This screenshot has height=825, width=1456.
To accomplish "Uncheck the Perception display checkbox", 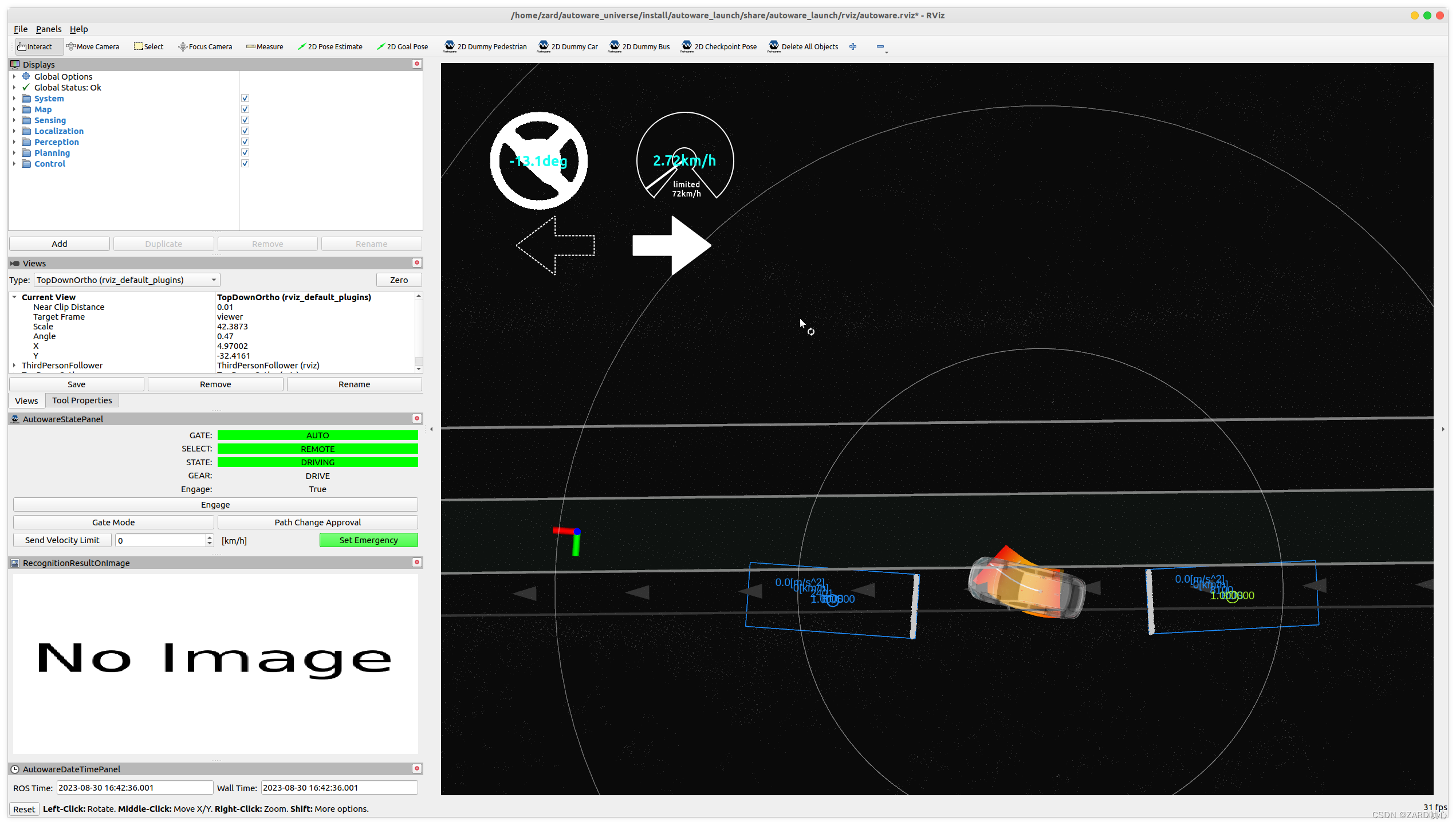I will 245,142.
